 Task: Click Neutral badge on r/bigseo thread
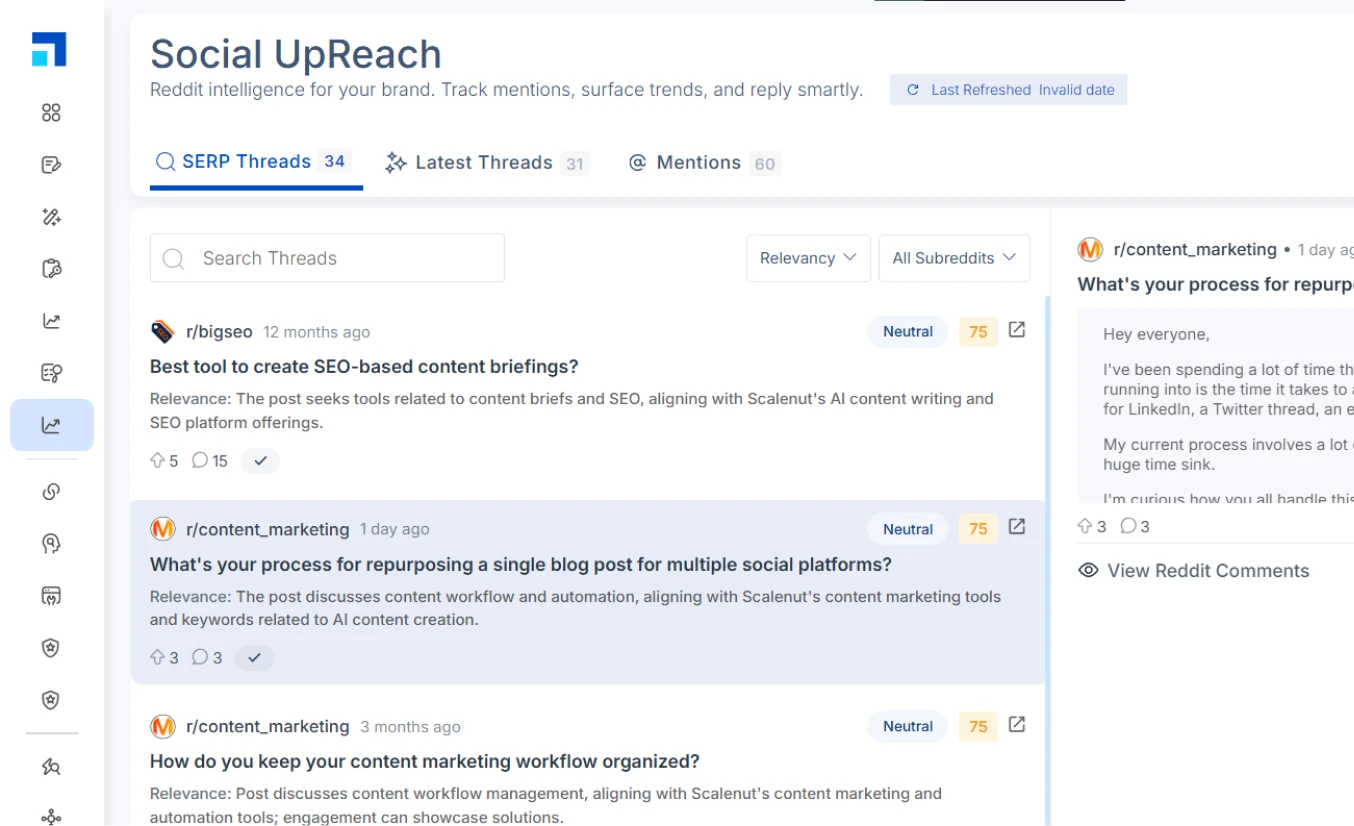908,331
